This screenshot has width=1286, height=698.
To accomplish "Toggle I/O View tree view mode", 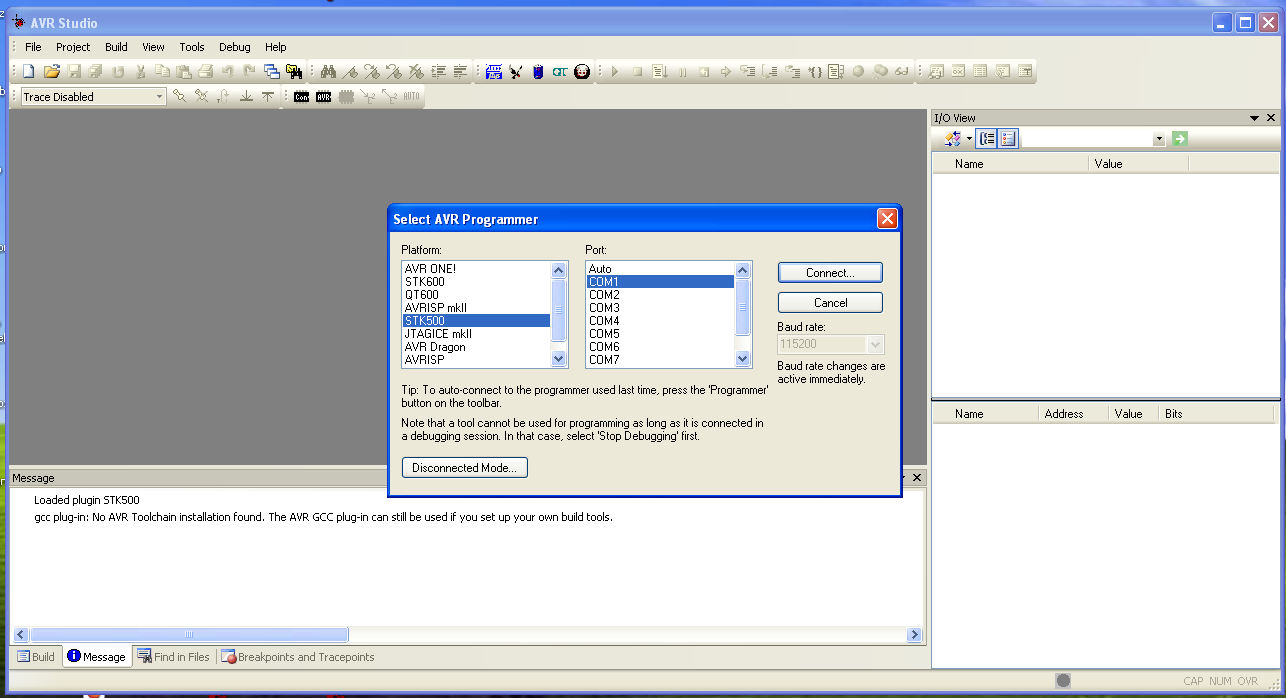I will point(987,139).
